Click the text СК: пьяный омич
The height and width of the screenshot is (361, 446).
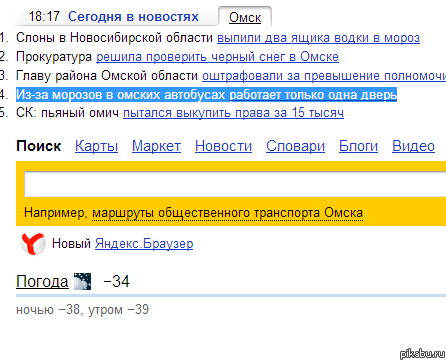(67, 113)
